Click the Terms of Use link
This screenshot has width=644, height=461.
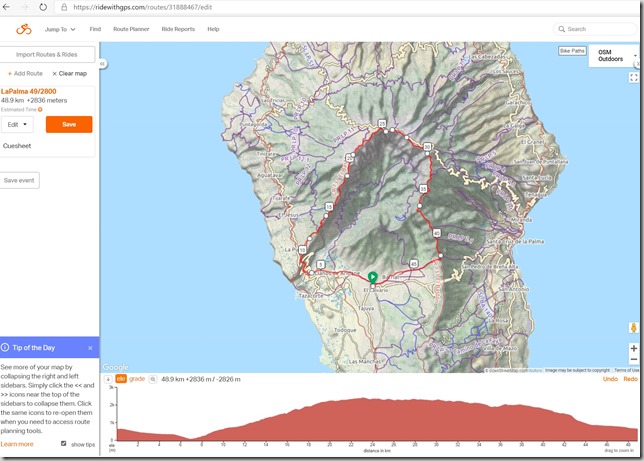coord(626,370)
